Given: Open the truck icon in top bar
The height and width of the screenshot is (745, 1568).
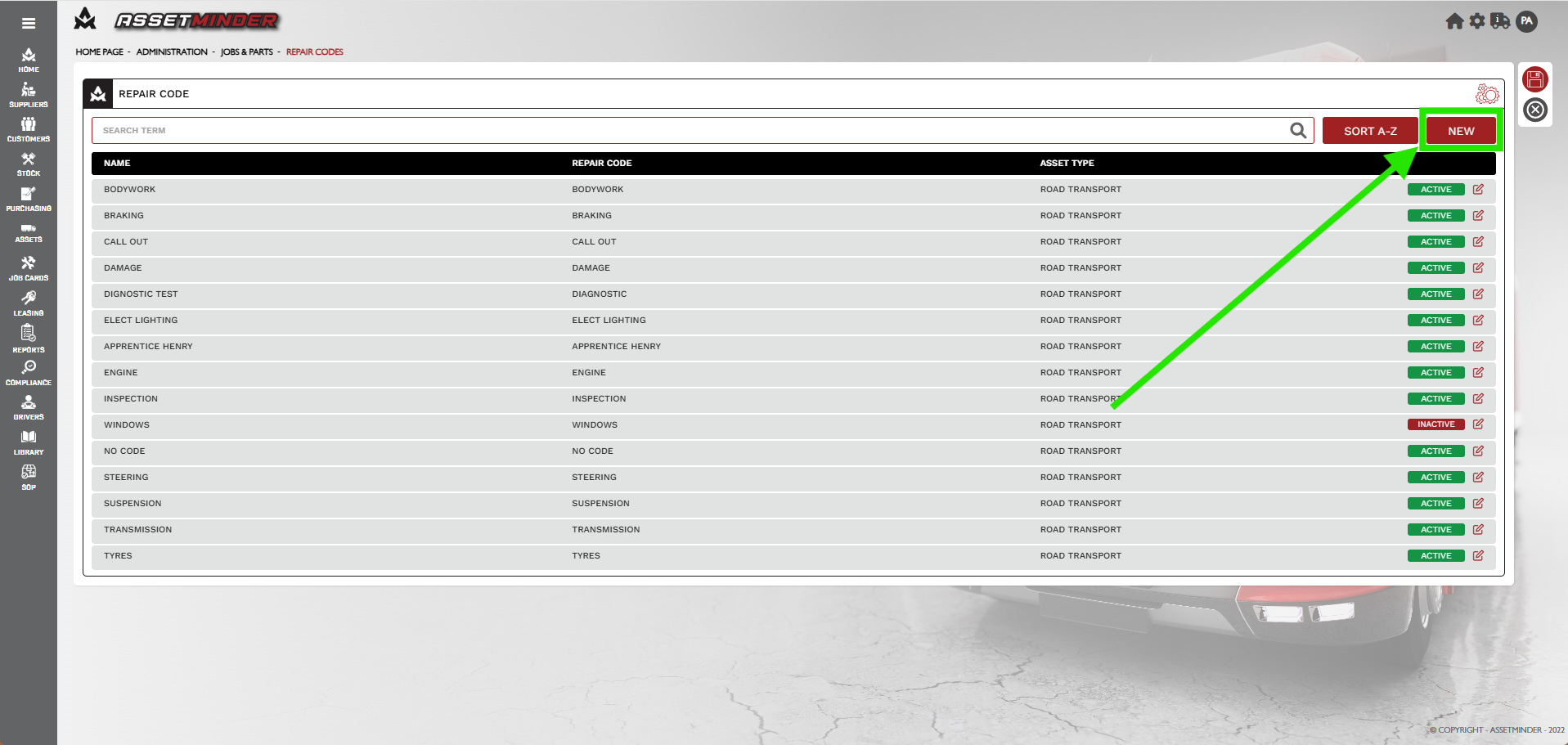Looking at the screenshot, I should click(1500, 21).
